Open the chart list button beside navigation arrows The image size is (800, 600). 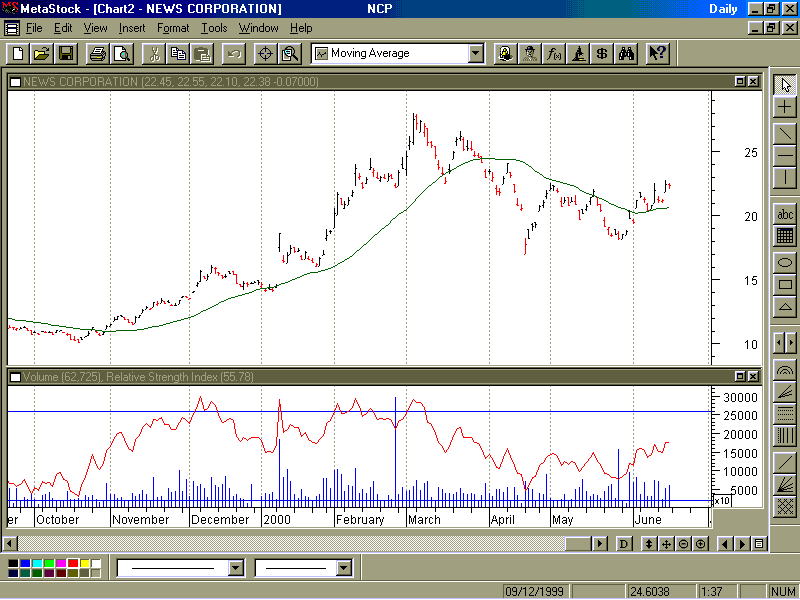pyautogui.click(x=760, y=543)
